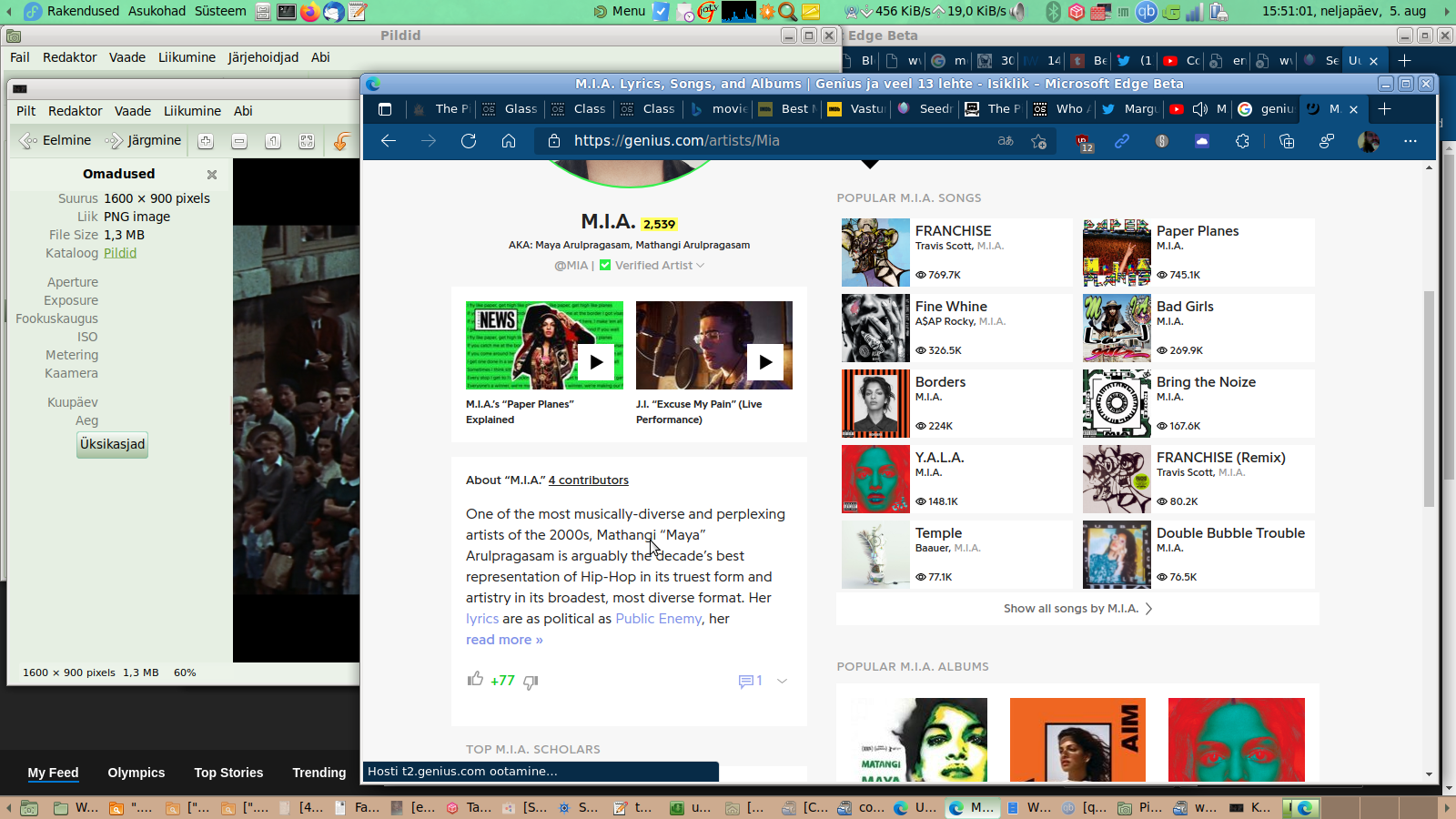The image size is (1456, 819).
Task: Open the @MIA handle link
Action: point(571,266)
